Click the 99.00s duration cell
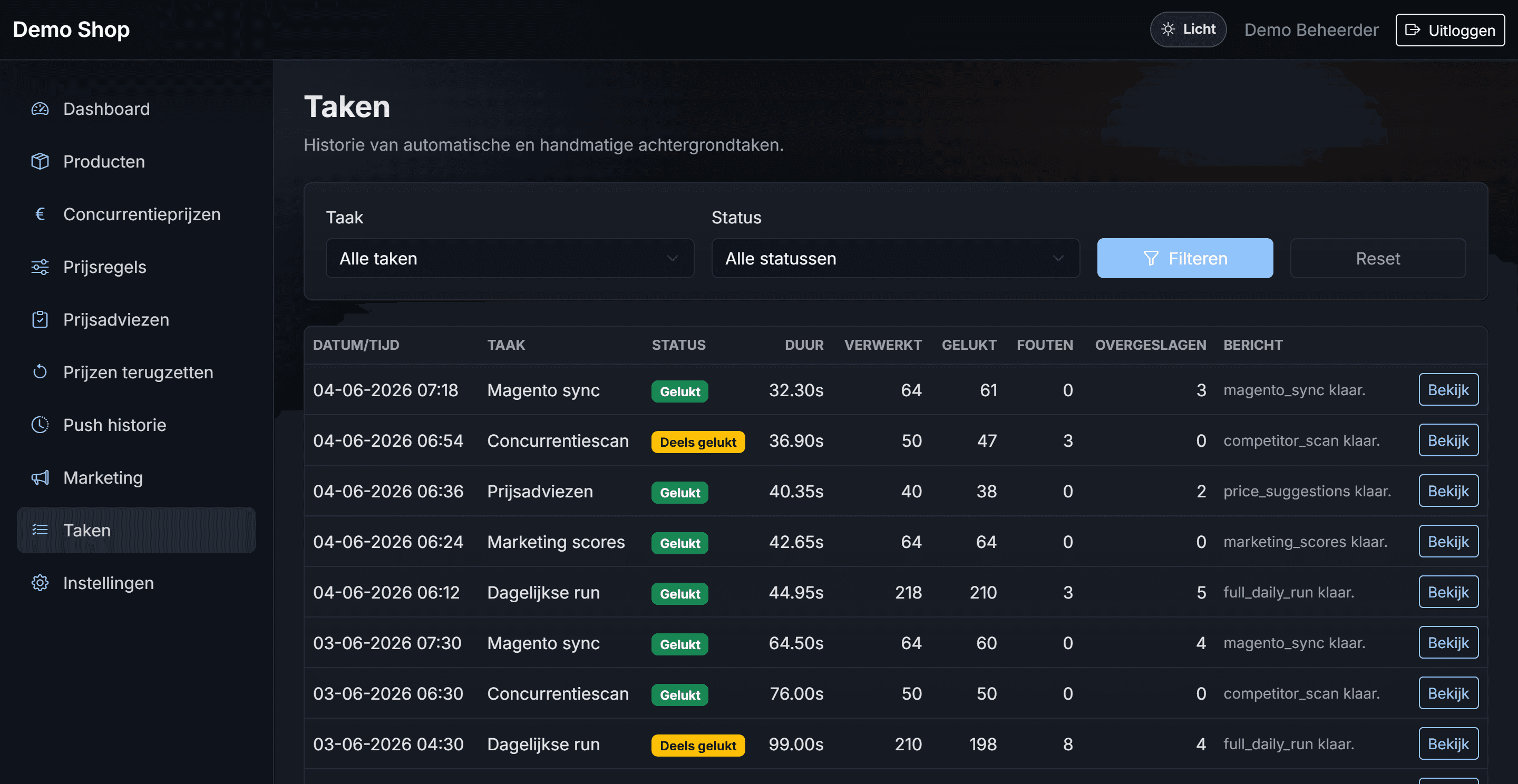Viewport: 1518px width, 784px height. click(x=795, y=744)
